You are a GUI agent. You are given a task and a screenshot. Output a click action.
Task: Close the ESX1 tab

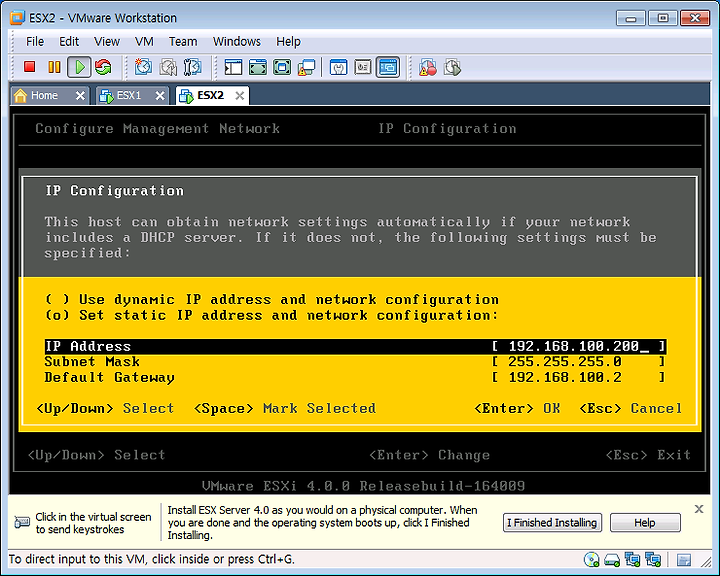(x=160, y=96)
